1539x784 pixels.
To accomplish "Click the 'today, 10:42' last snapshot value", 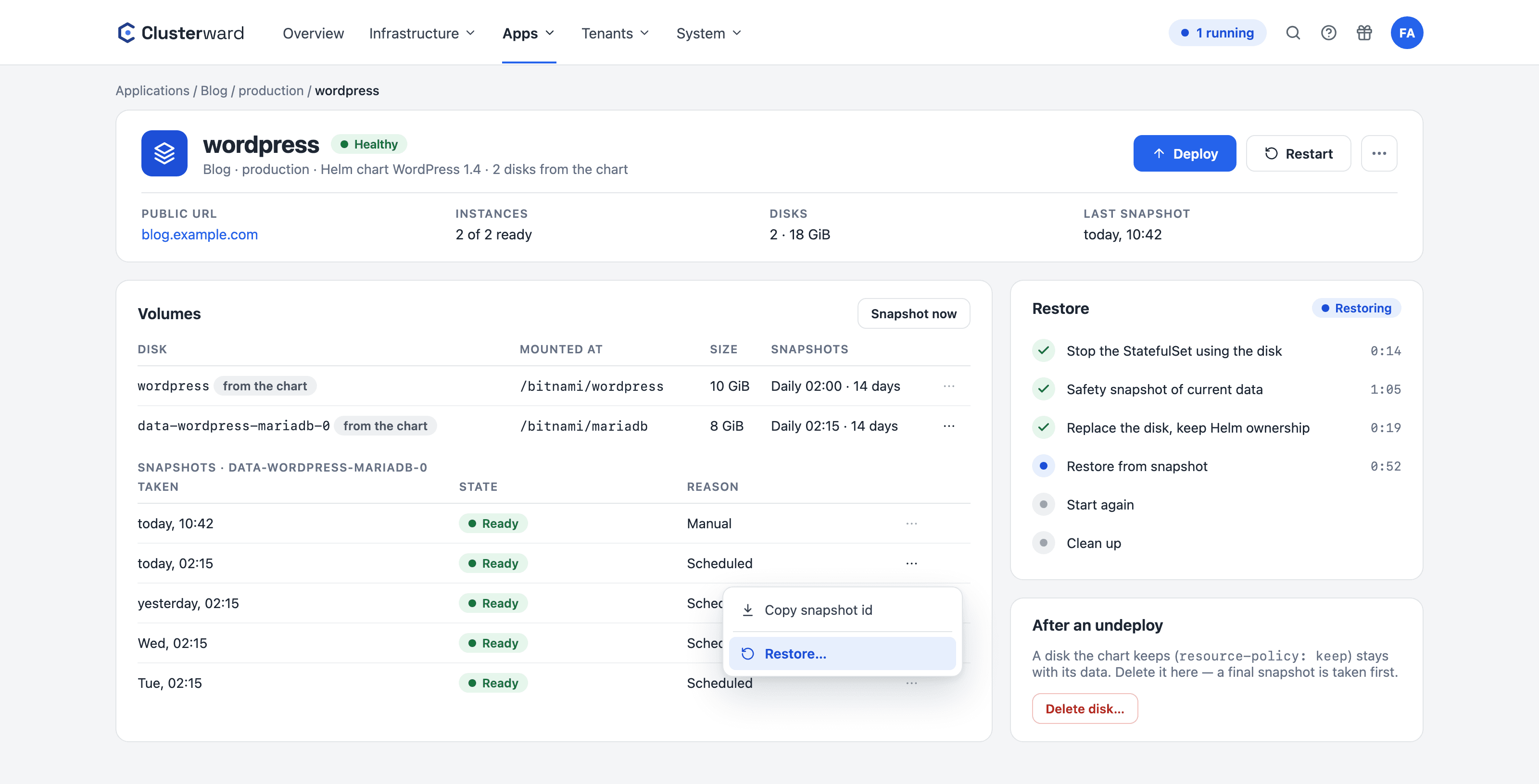I will click(1122, 235).
